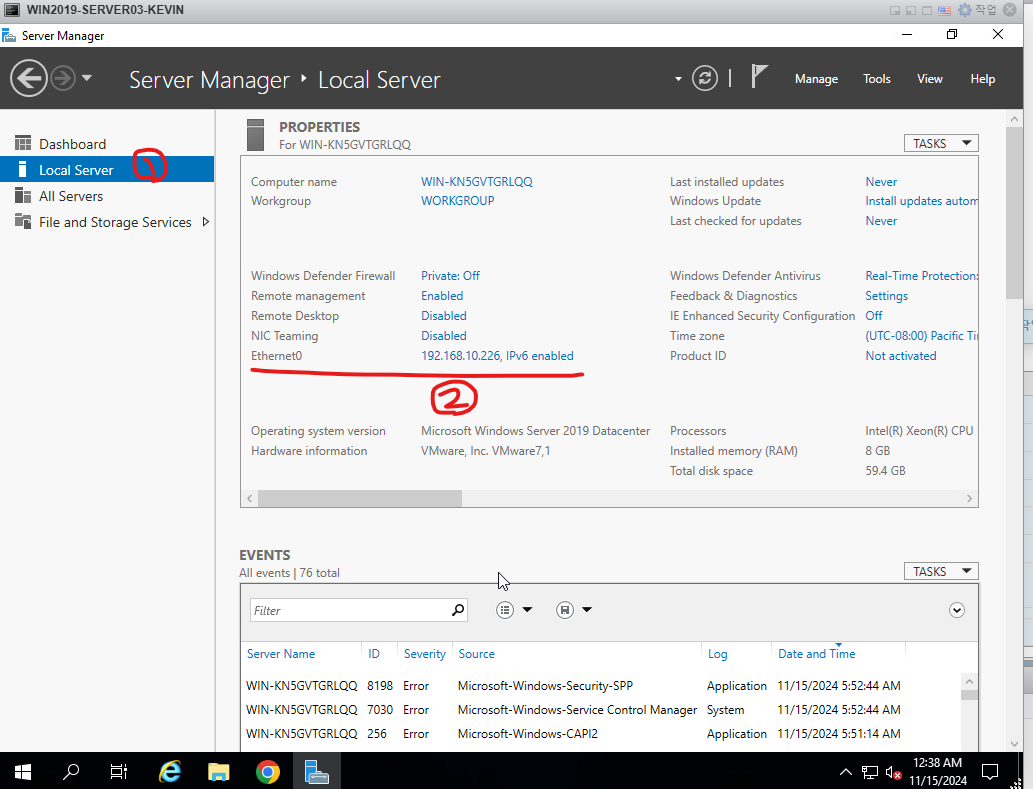The image size is (1033, 789).
Task: Open dropdown arrow beside criteria list icon
Action: click(527, 610)
